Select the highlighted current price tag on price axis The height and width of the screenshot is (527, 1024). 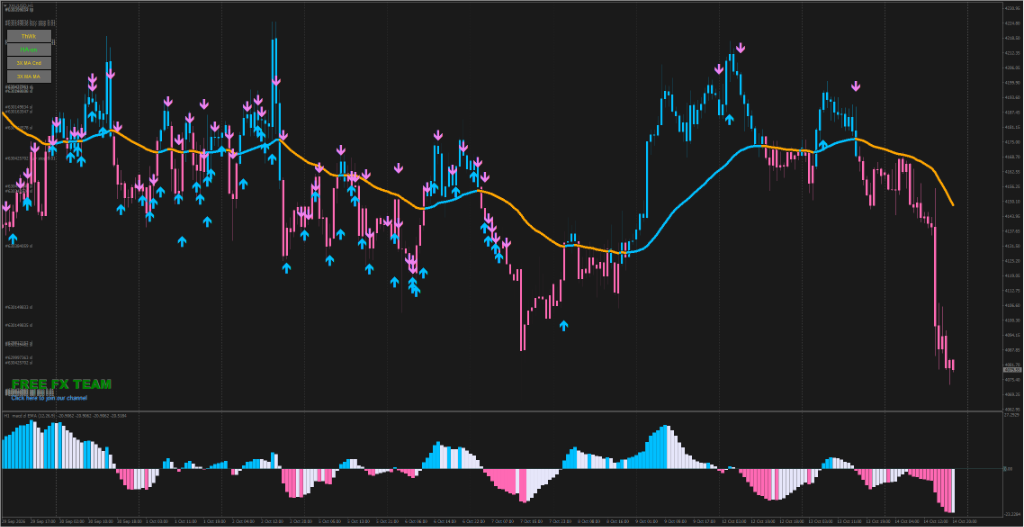[1011, 370]
